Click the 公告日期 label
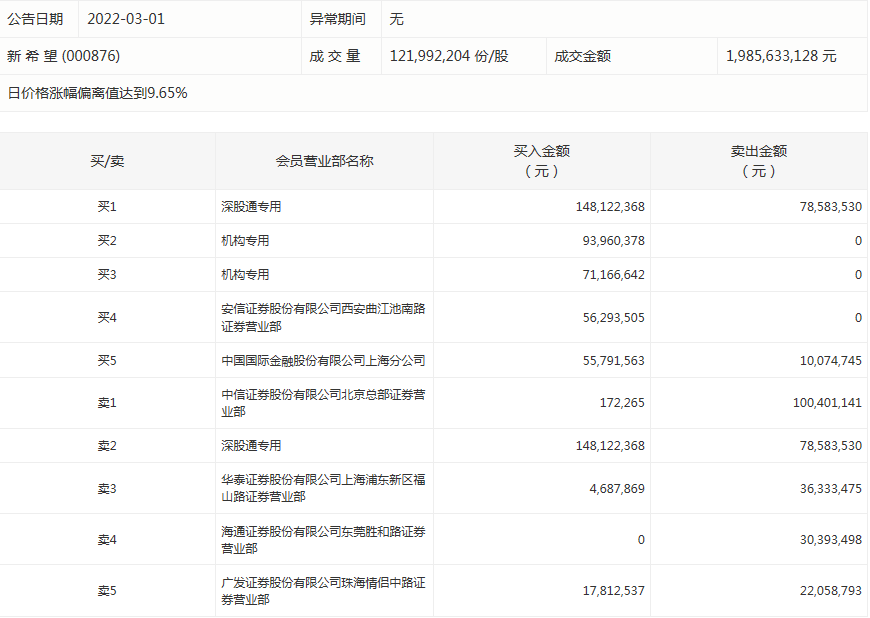 (35, 19)
